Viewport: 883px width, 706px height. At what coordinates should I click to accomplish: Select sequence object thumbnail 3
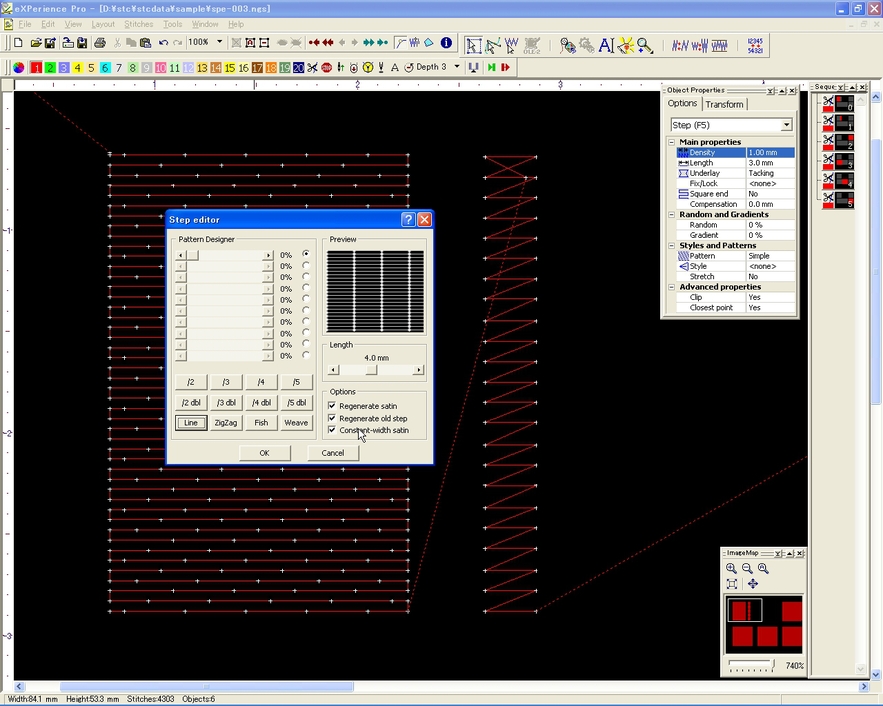844,162
